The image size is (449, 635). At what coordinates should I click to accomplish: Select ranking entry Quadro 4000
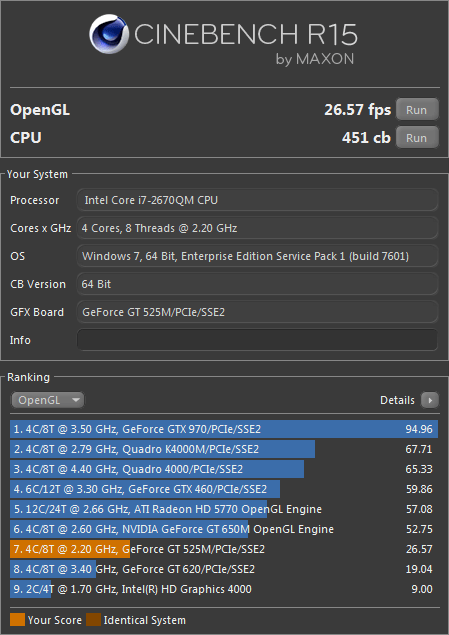click(224, 469)
